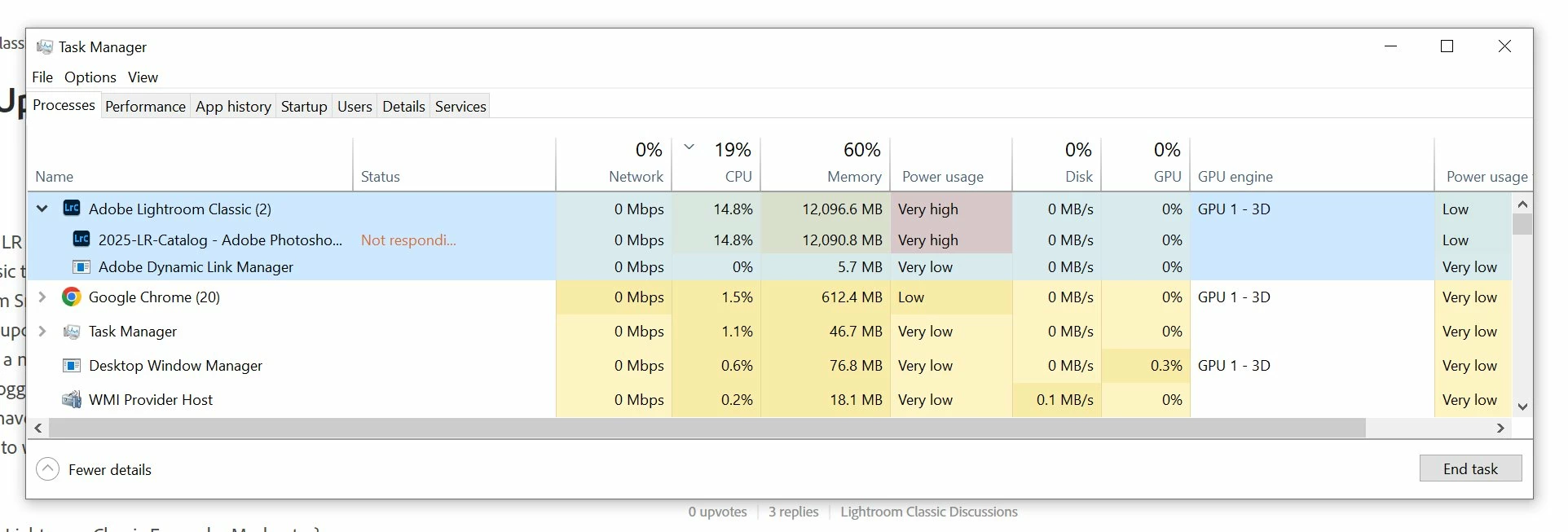Click the horizontal scrollbar left arrow
This screenshot has width=1568, height=532.
click(x=38, y=428)
